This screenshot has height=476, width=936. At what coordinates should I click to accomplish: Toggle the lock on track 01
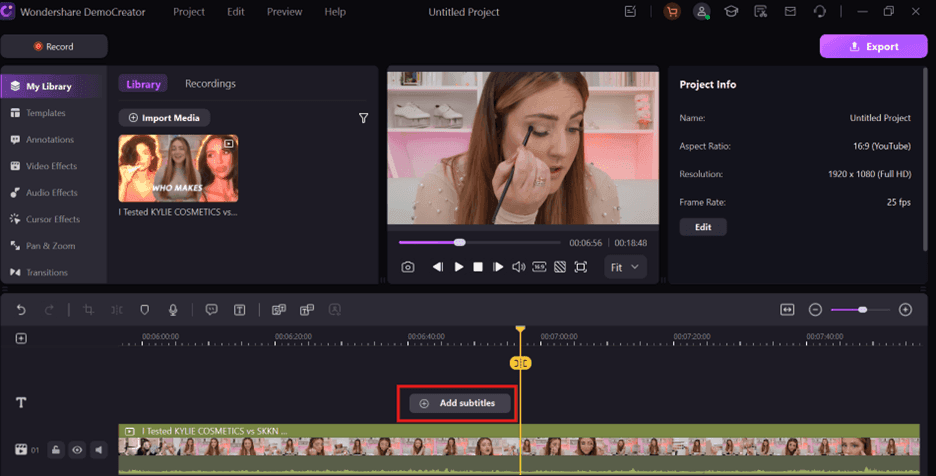[x=56, y=450]
